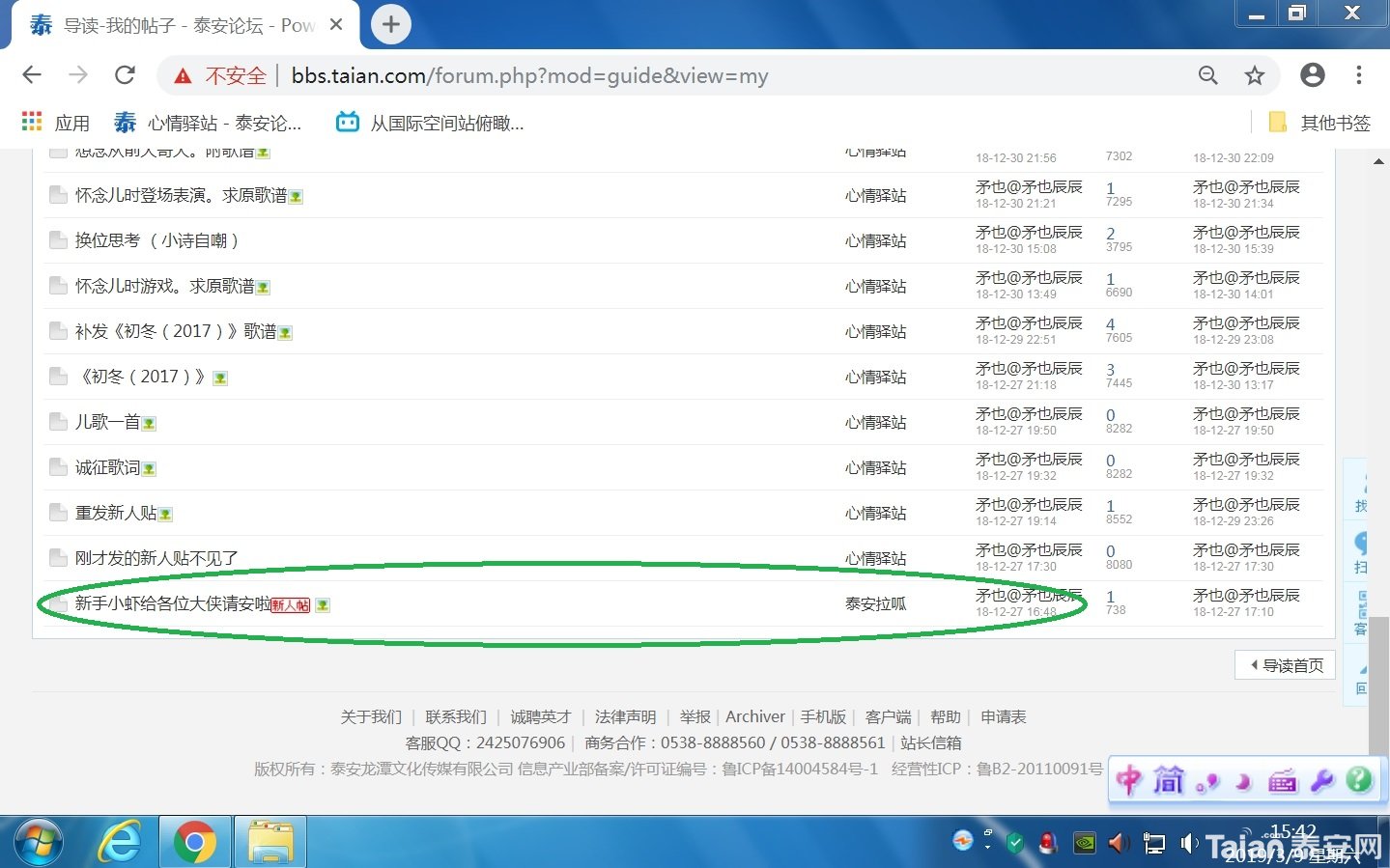Open File Explorer from the taskbar
The image size is (1390, 868).
tap(270, 843)
